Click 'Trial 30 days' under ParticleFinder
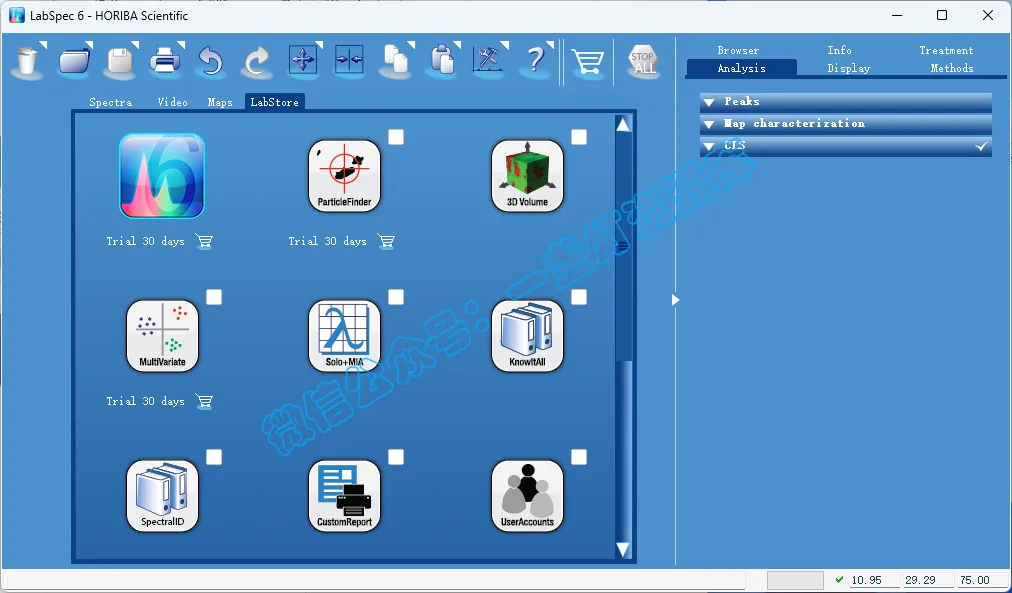 [x=327, y=241]
